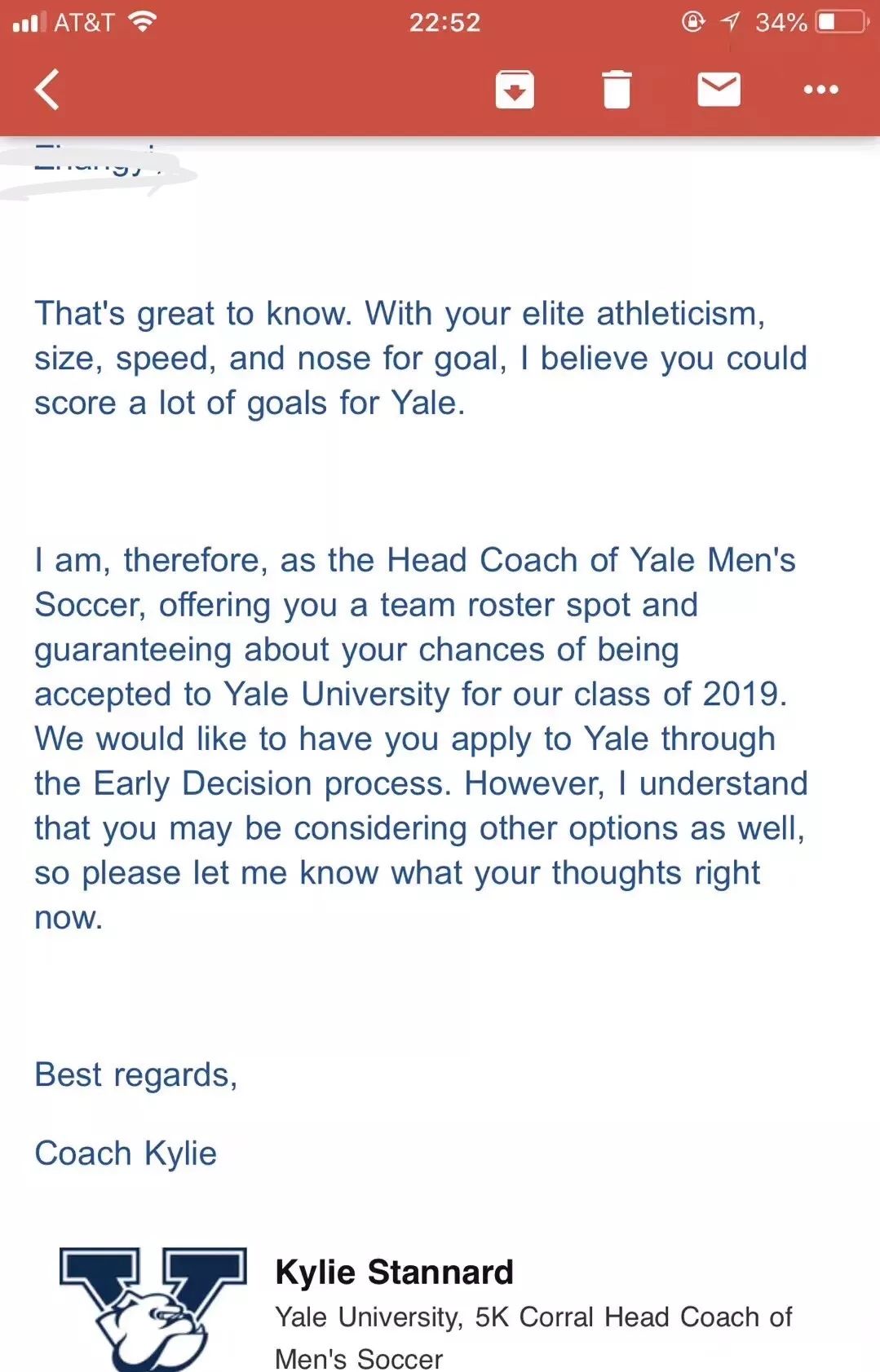Tap the rotation lock status icon
880x1372 pixels.
693,22
